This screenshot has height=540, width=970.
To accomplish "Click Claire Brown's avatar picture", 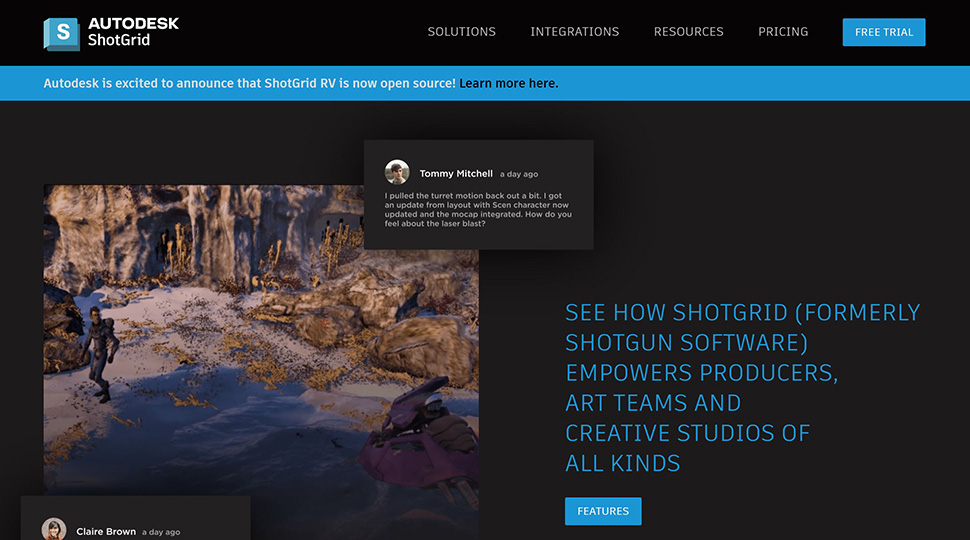I will click(x=54, y=529).
